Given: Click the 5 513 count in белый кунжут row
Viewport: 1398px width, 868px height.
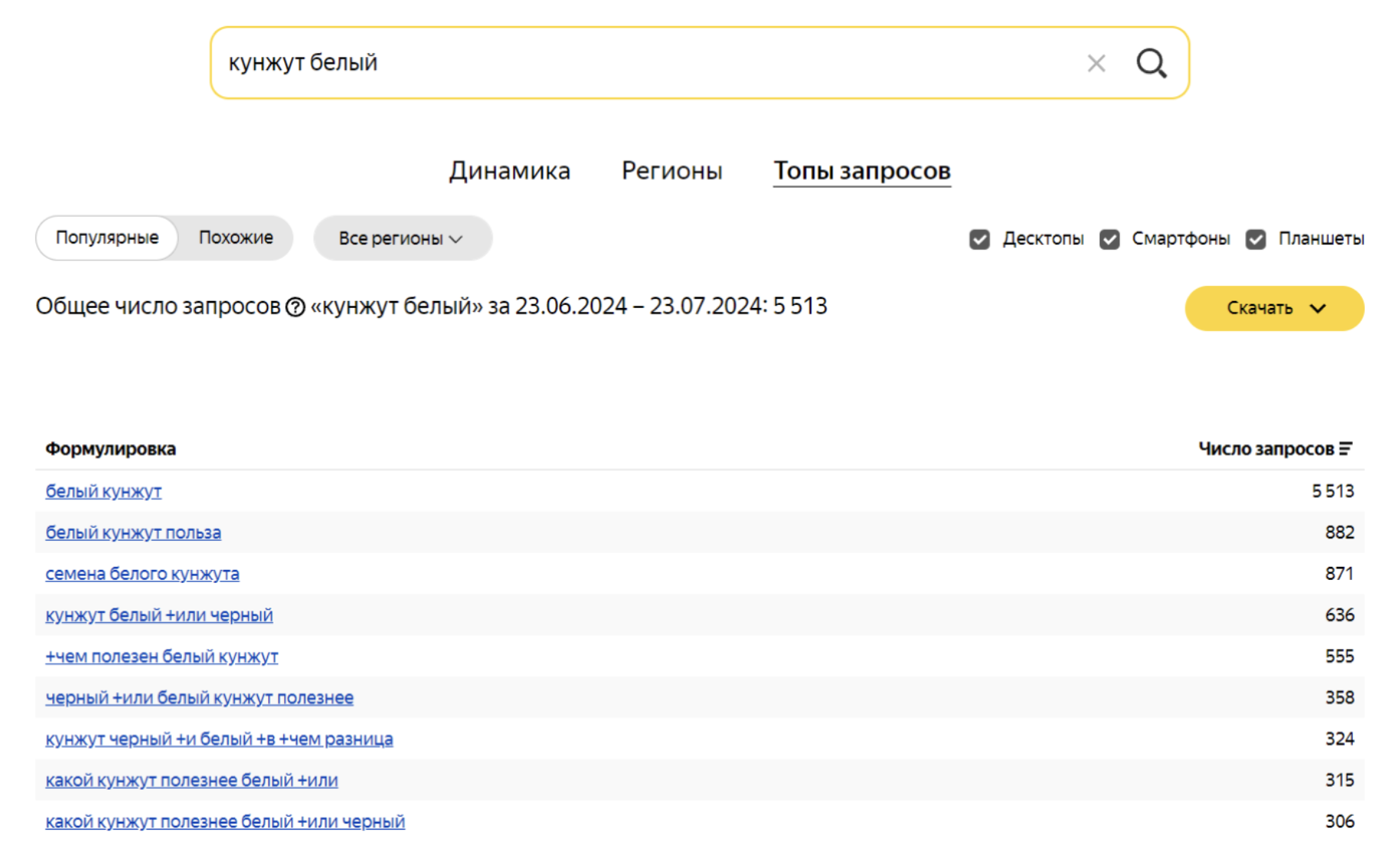Looking at the screenshot, I should [1333, 491].
